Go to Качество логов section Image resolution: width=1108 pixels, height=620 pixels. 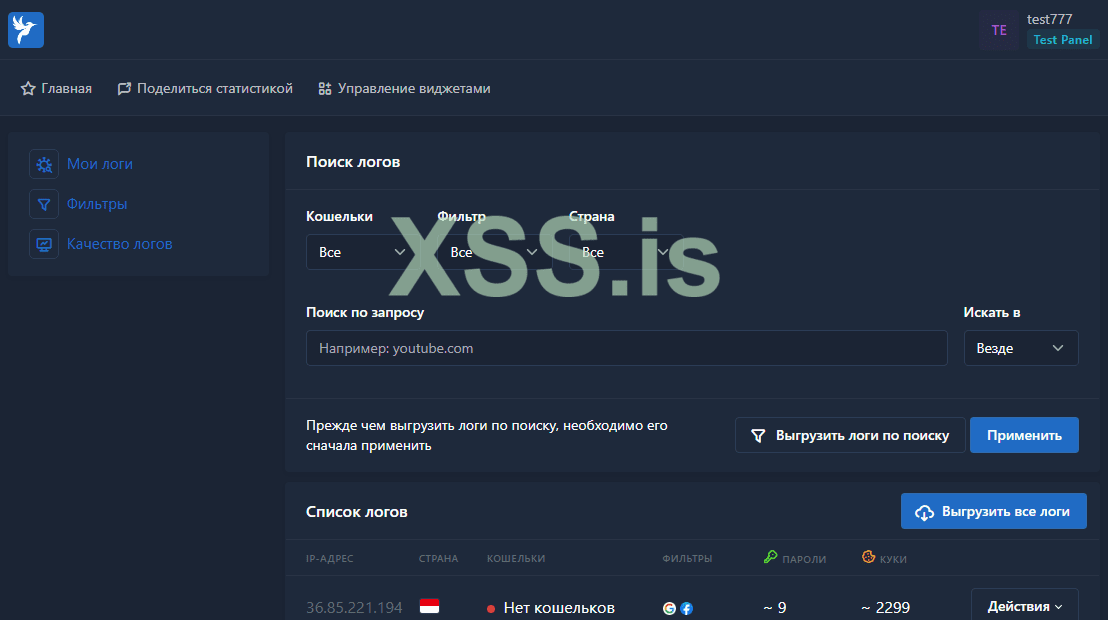119,244
